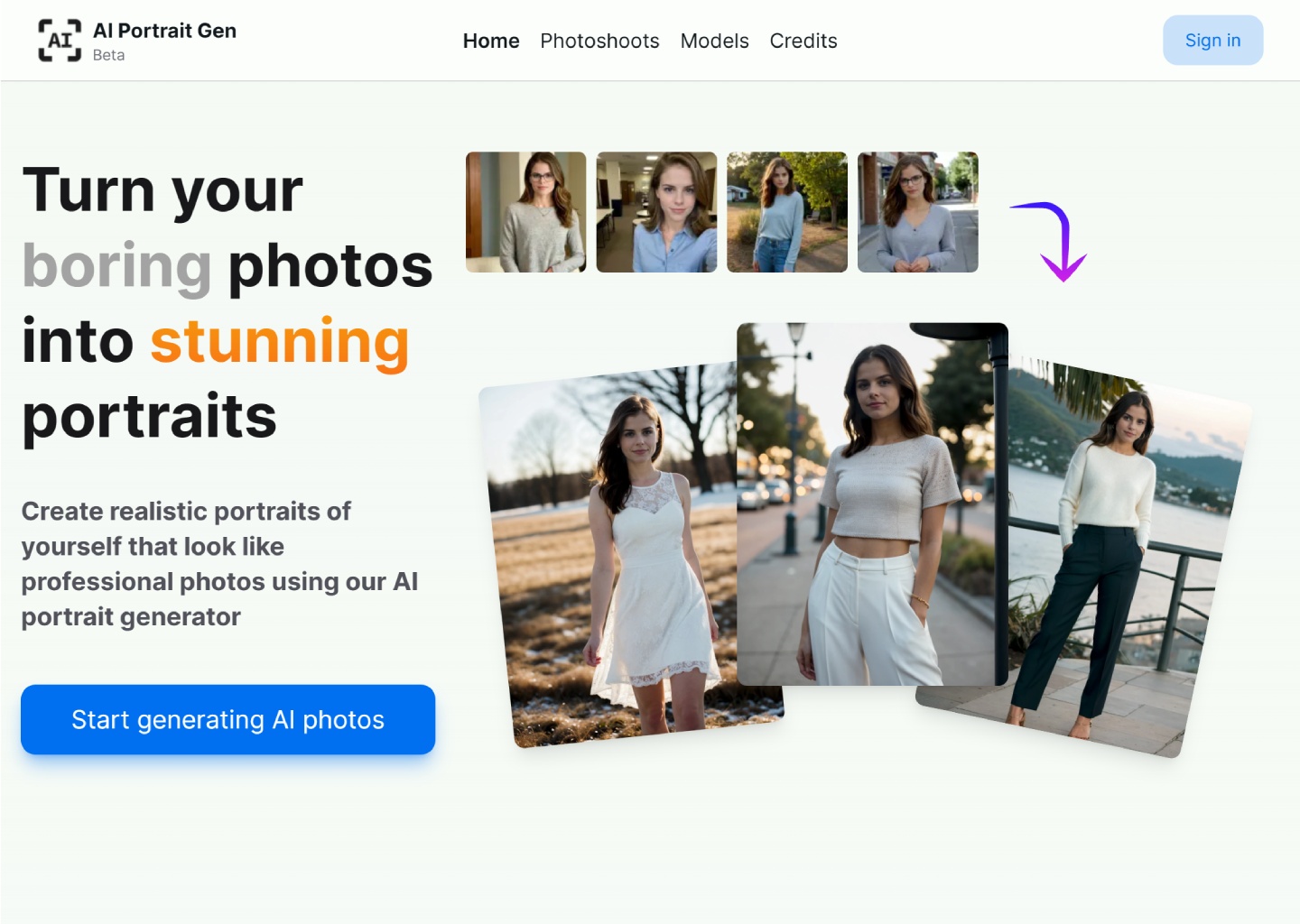Open the Models nav item

pos(714,41)
